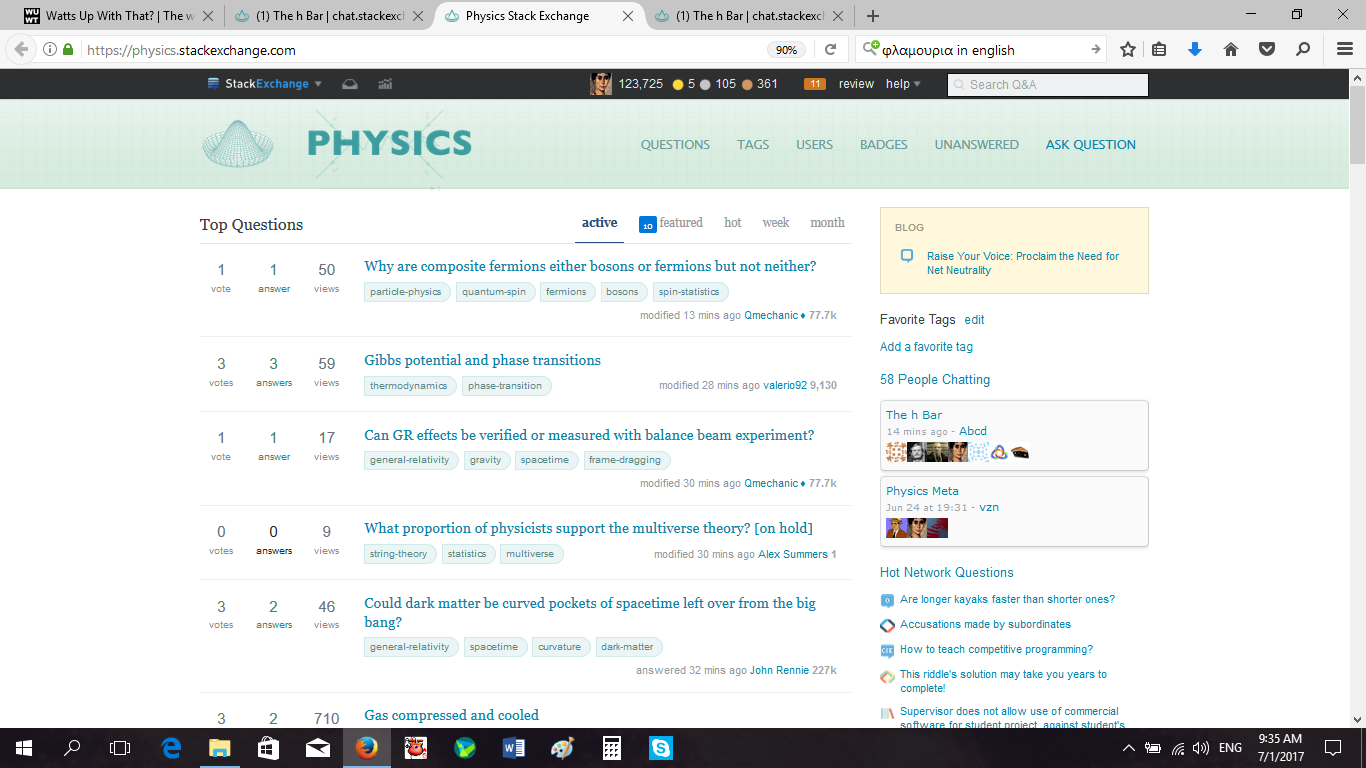
Task: Open Are longer kayaks faster question
Action: (x=1007, y=599)
